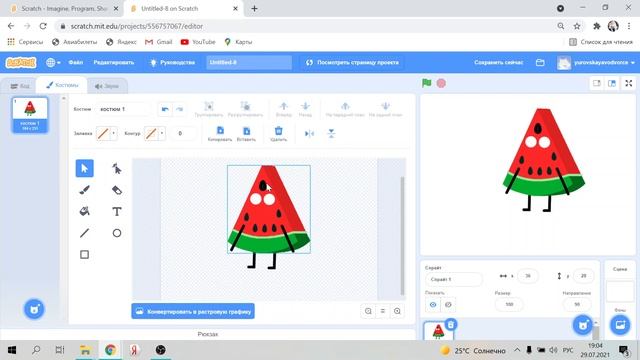This screenshot has width=640, height=360.
Task: Select the Line tool
Action: click(x=84, y=233)
